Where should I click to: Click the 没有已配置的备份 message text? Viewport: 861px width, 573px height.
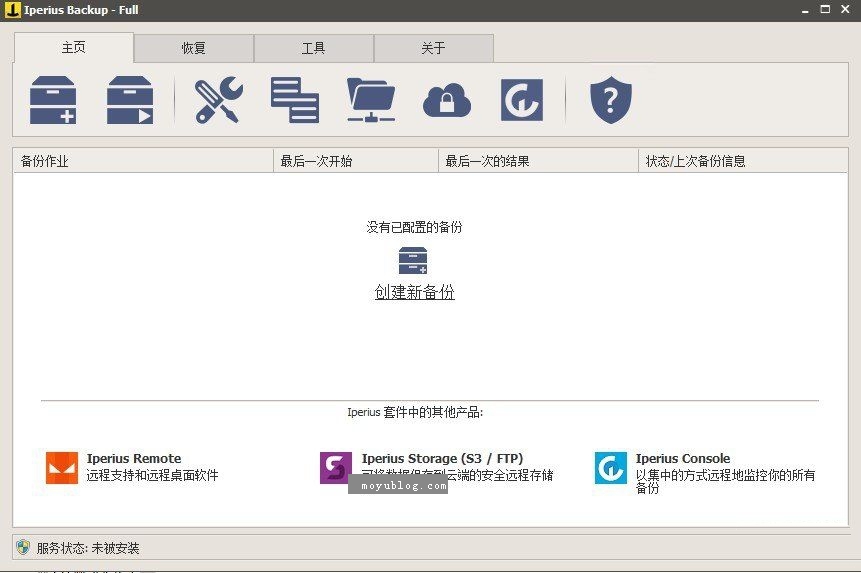click(x=415, y=227)
